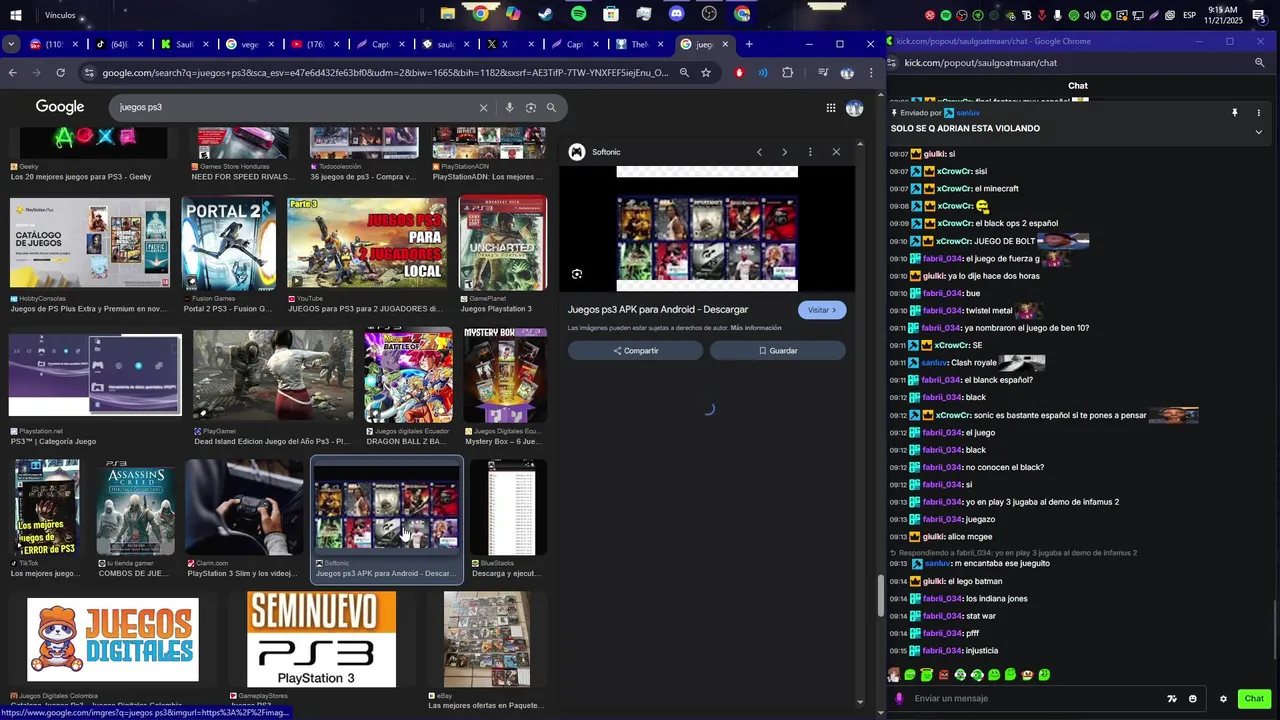The width and height of the screenshot is (1280, 720).
Task: Switch to the Google 'vege' tab
Action: pos(243,44)
